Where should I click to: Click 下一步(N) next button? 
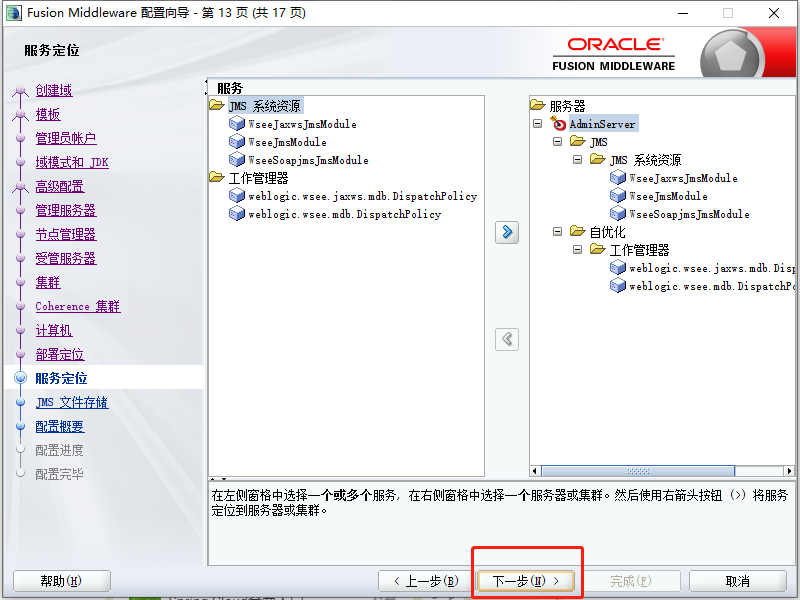tap(526, 581)
